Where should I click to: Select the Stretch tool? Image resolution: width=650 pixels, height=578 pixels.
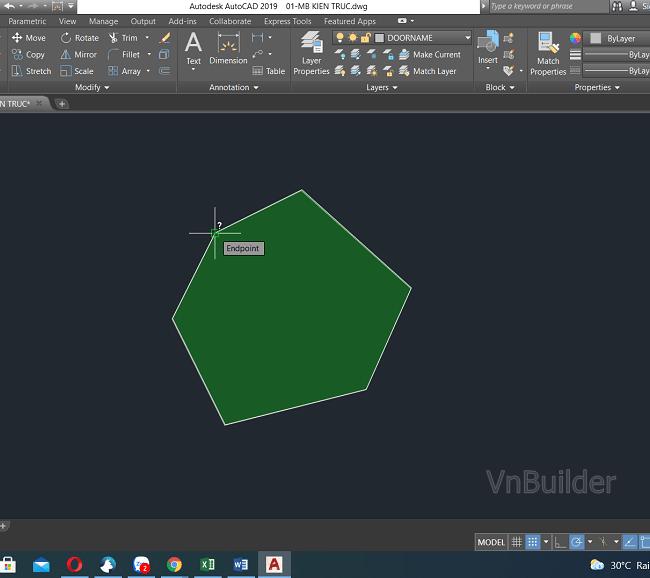pyautogui.click(x=31, y=71)
